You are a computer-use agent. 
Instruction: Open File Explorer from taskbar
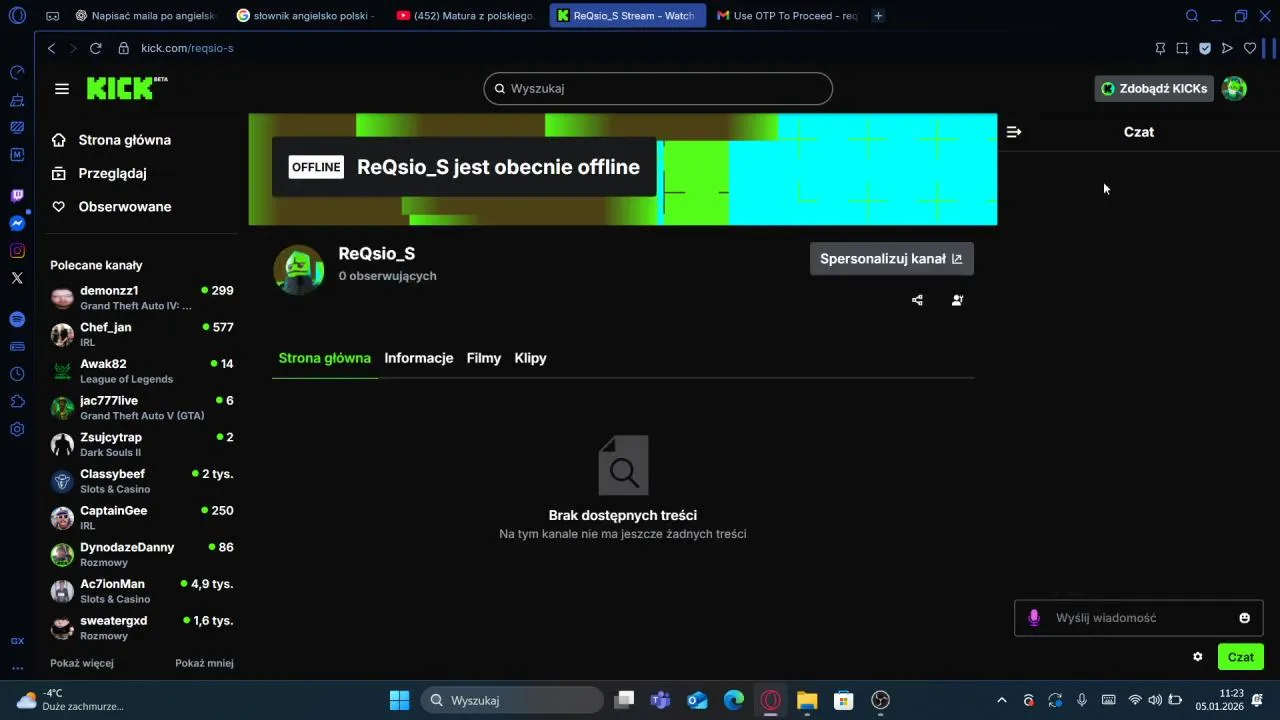tap(807, 700)
